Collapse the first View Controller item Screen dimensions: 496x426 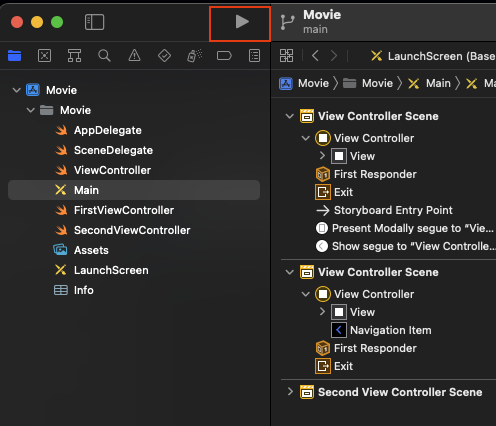[x=306, y=138]
